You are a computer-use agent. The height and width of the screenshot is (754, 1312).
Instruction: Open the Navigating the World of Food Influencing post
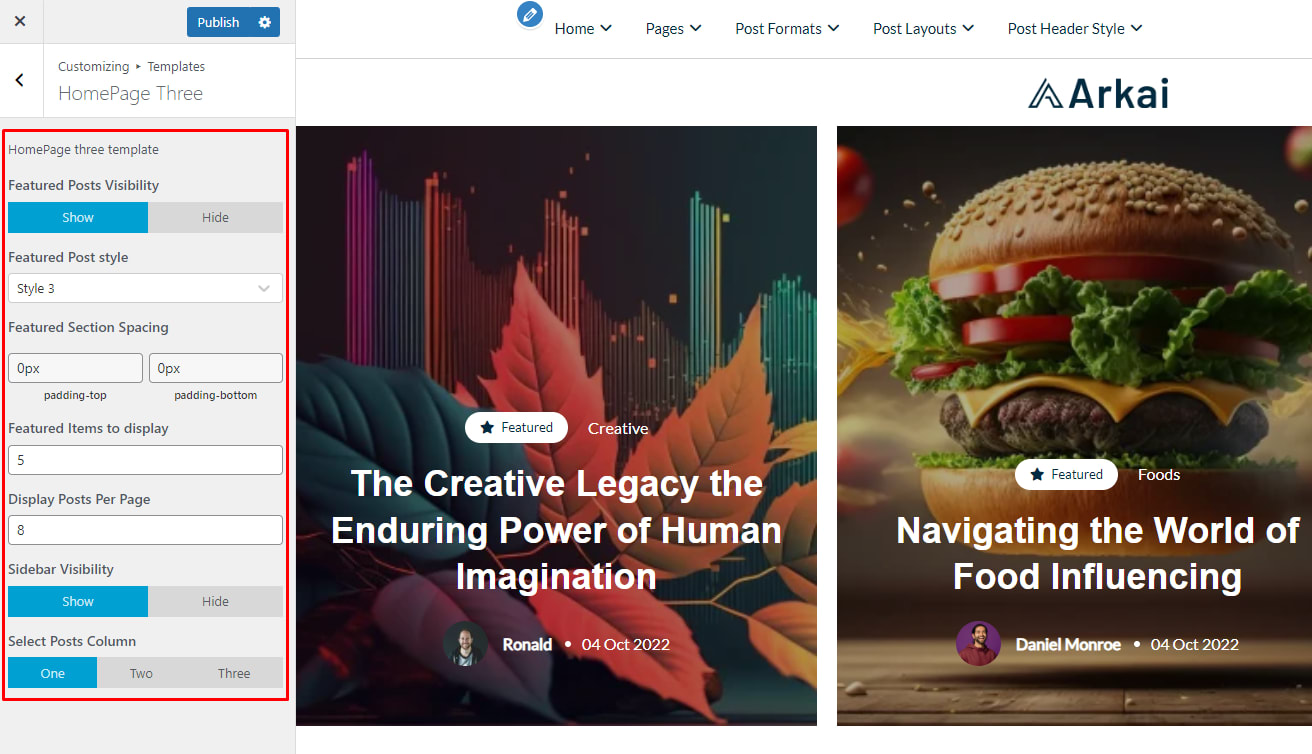(x=1097, y=553)
